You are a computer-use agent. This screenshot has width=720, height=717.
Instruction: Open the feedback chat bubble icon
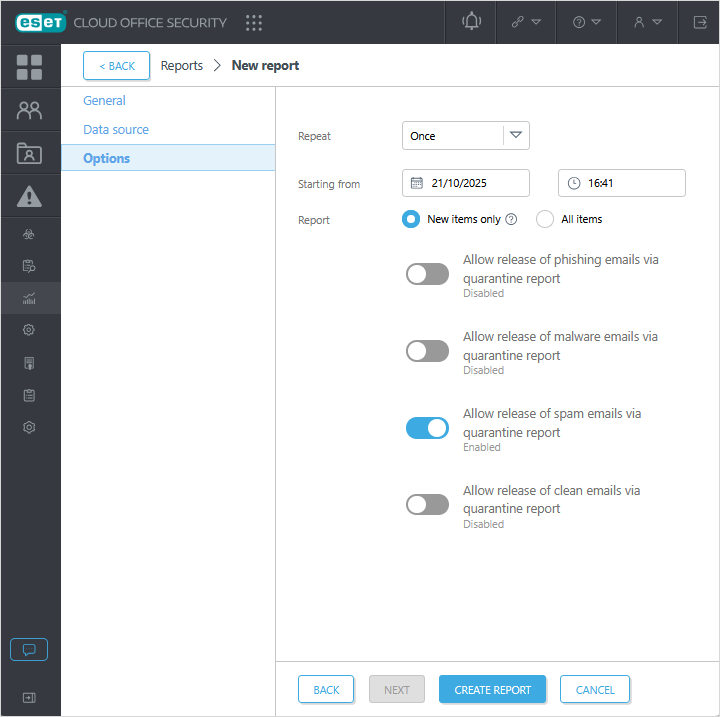(29, 649)
